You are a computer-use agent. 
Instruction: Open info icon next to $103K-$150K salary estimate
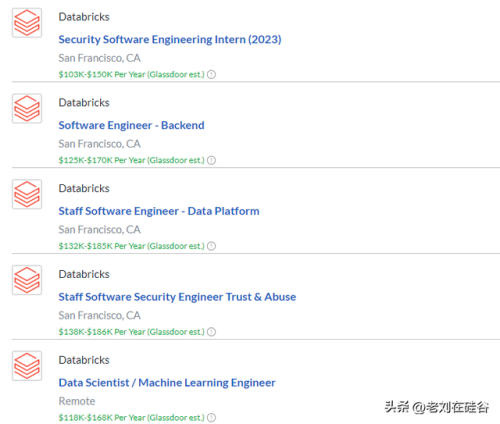(211, 74)
